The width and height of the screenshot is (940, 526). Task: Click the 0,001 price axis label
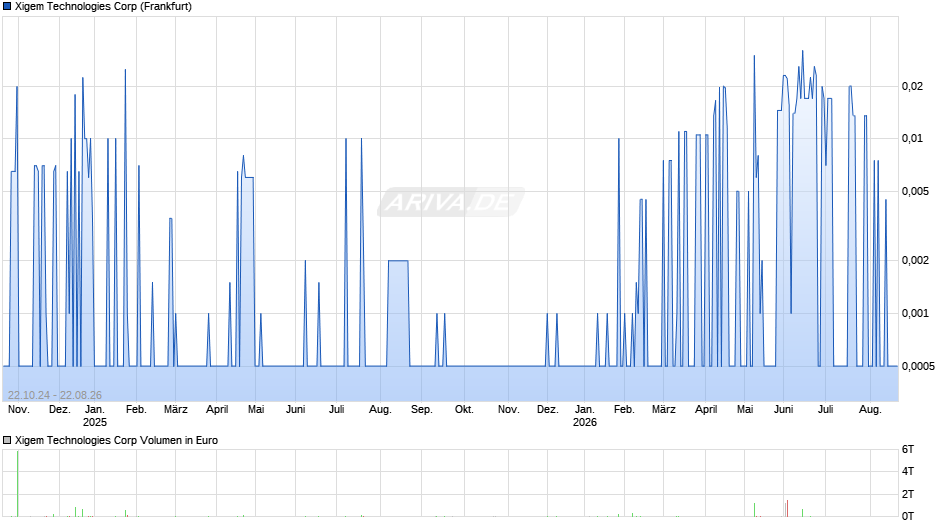[x=915, y=313]
